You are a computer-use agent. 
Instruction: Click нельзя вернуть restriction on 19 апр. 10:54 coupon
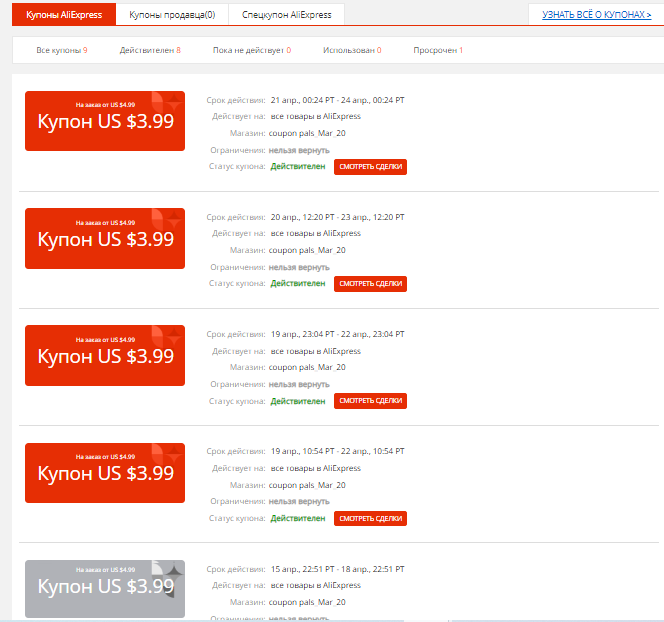click(299, 501)
